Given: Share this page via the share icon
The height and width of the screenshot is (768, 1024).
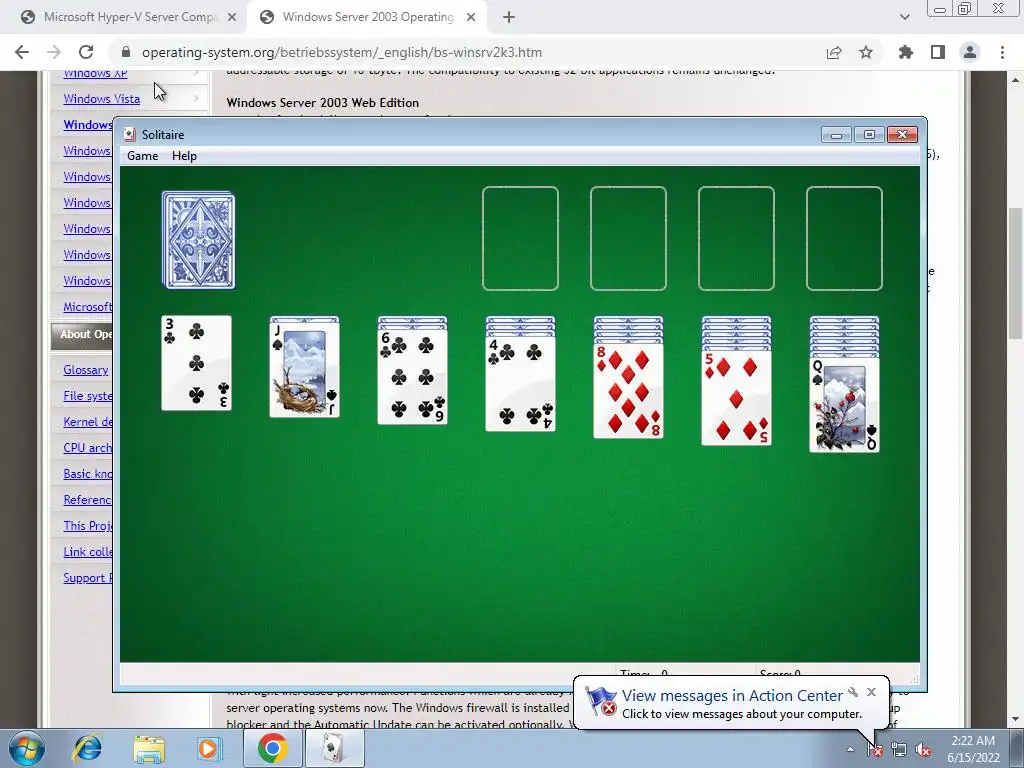Looking at the screenshot, I should pyautogui.click(x=834, y=52).
